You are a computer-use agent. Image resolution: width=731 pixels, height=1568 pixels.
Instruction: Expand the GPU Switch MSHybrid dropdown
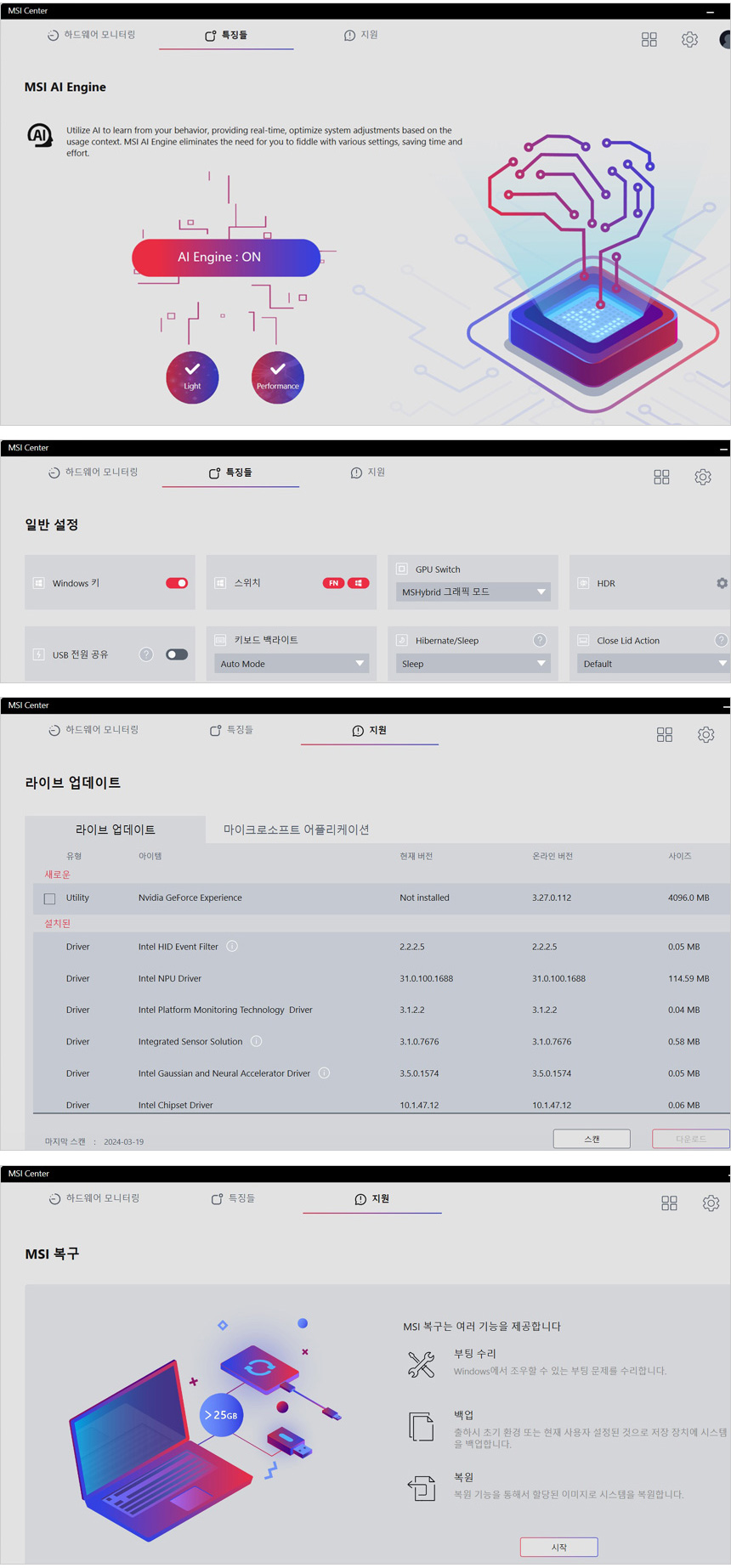(x=473, y=592)
